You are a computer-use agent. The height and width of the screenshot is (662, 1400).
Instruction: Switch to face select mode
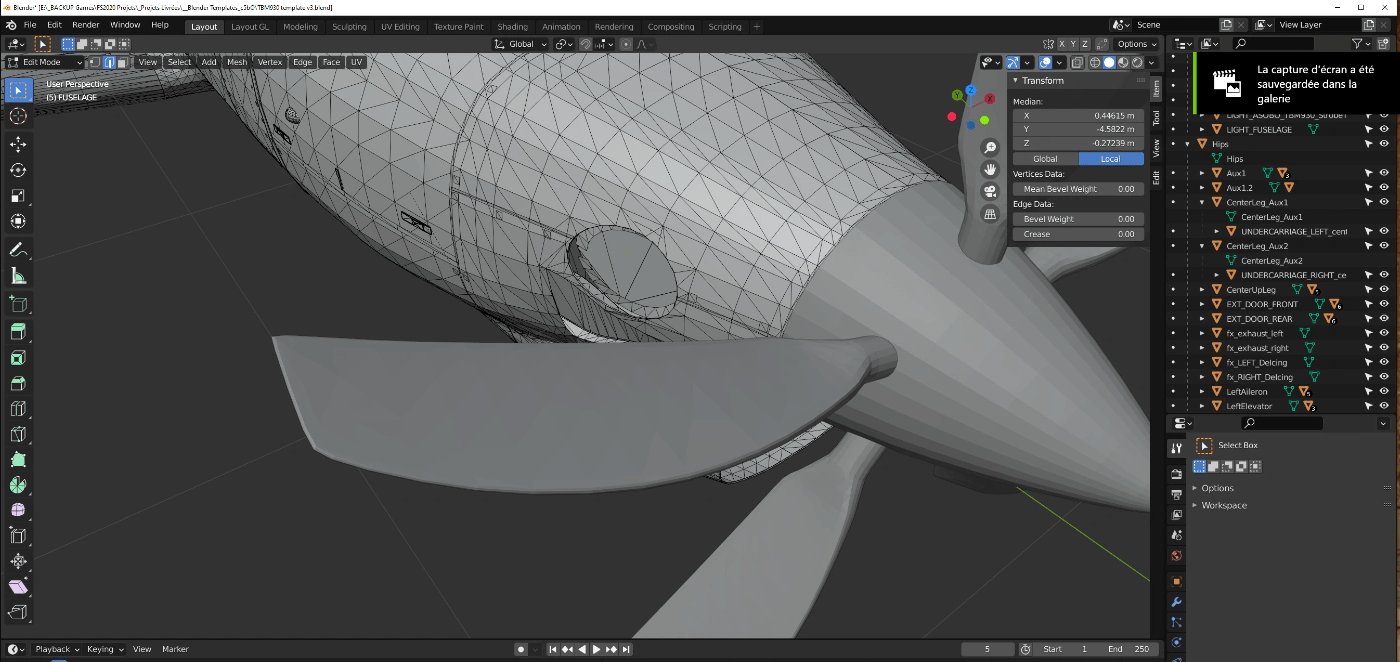click(x=122, y=62)
